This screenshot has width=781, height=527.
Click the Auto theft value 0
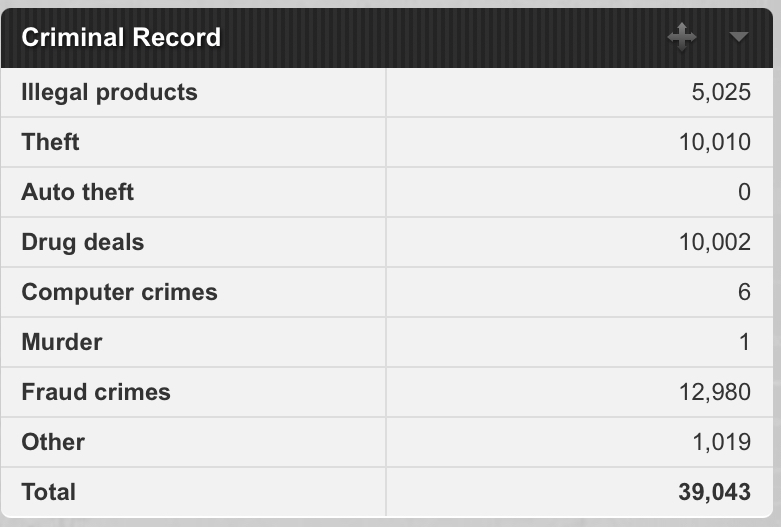745,192
